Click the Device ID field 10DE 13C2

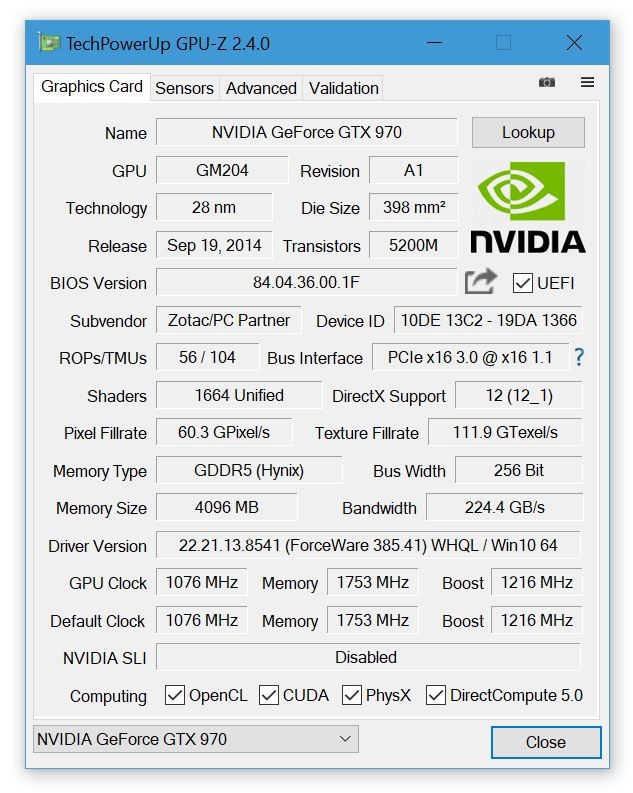coord(488,320)
